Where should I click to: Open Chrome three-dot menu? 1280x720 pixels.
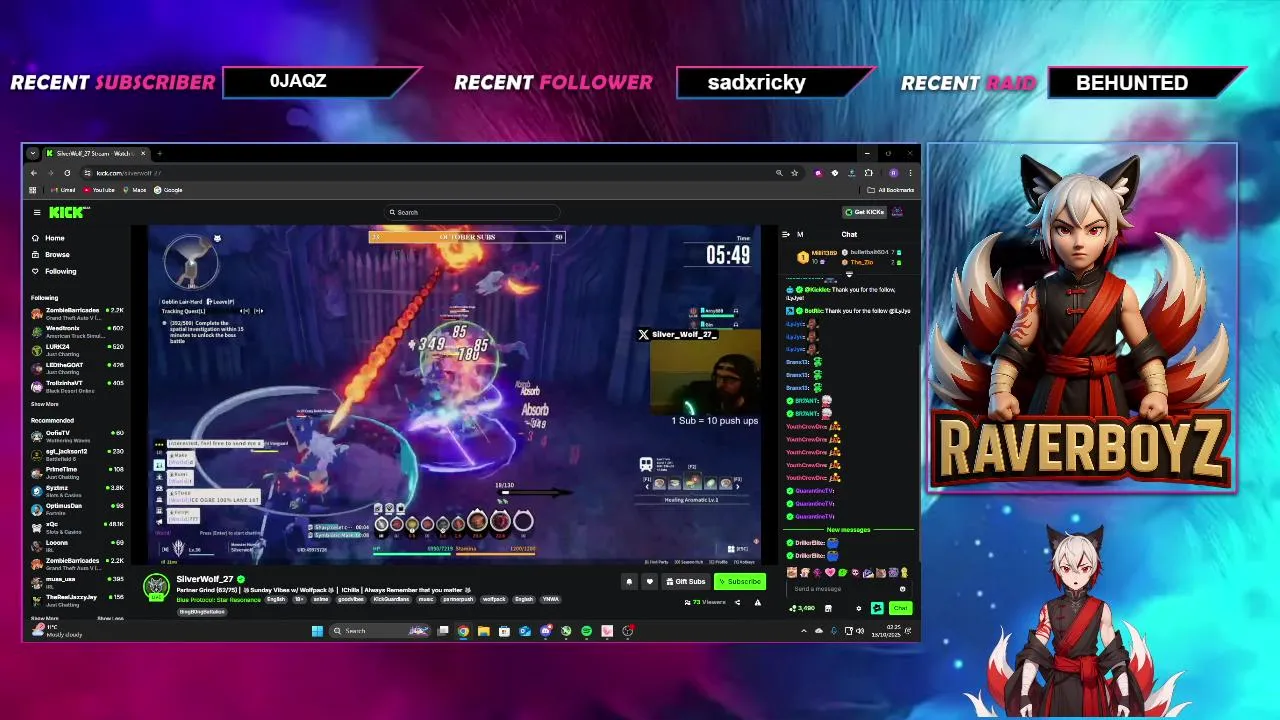(x=910, y=173)
